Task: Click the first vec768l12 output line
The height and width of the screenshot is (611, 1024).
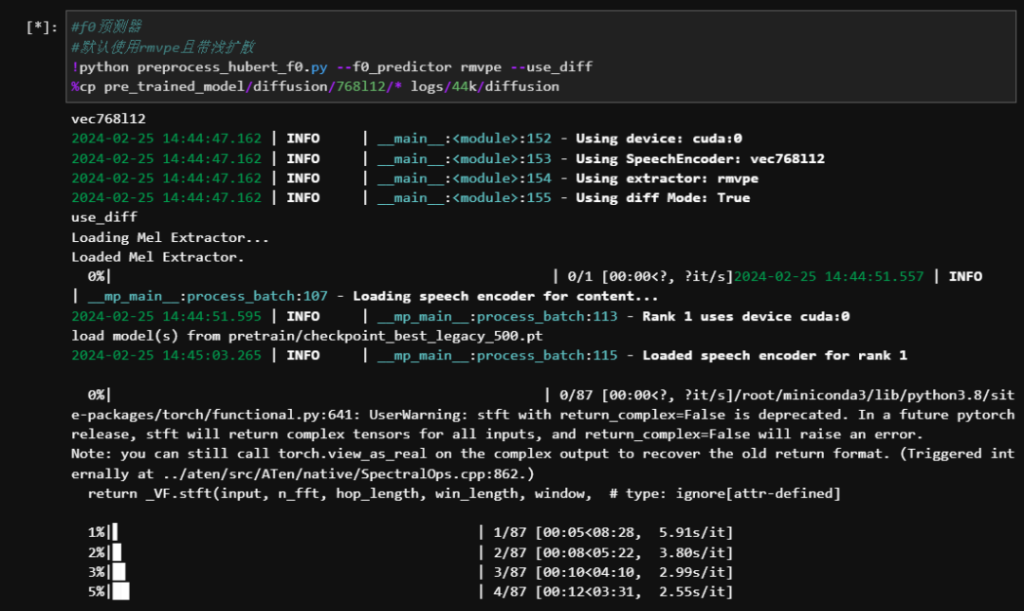Action: 108,119
